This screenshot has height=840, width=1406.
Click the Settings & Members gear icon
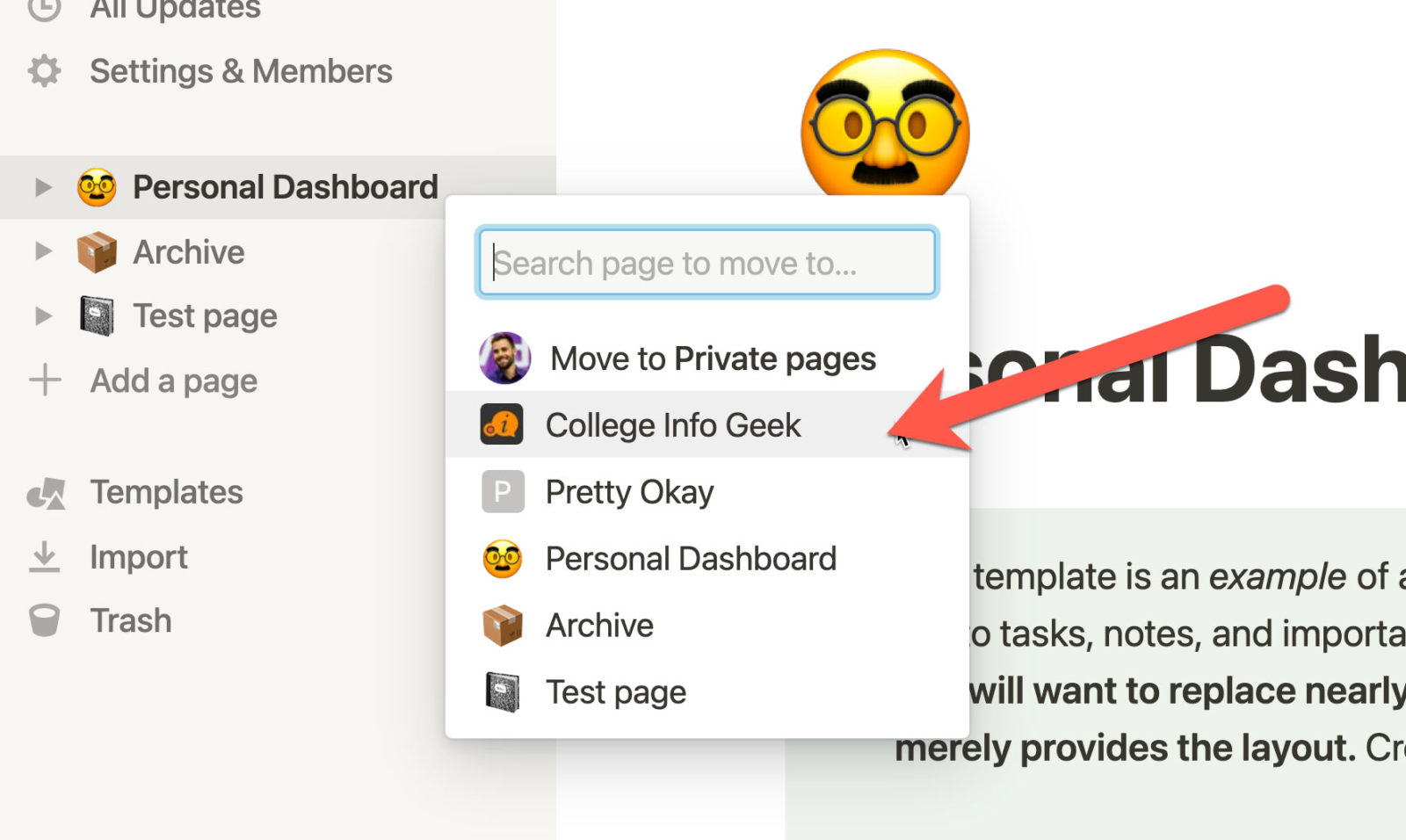pos(43,71)
